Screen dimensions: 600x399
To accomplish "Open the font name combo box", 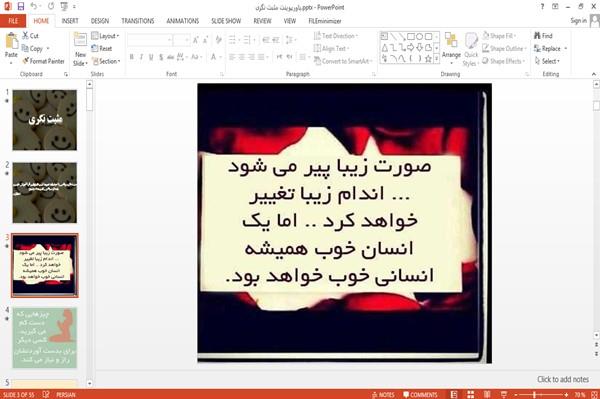I will [x=150, y=39].
